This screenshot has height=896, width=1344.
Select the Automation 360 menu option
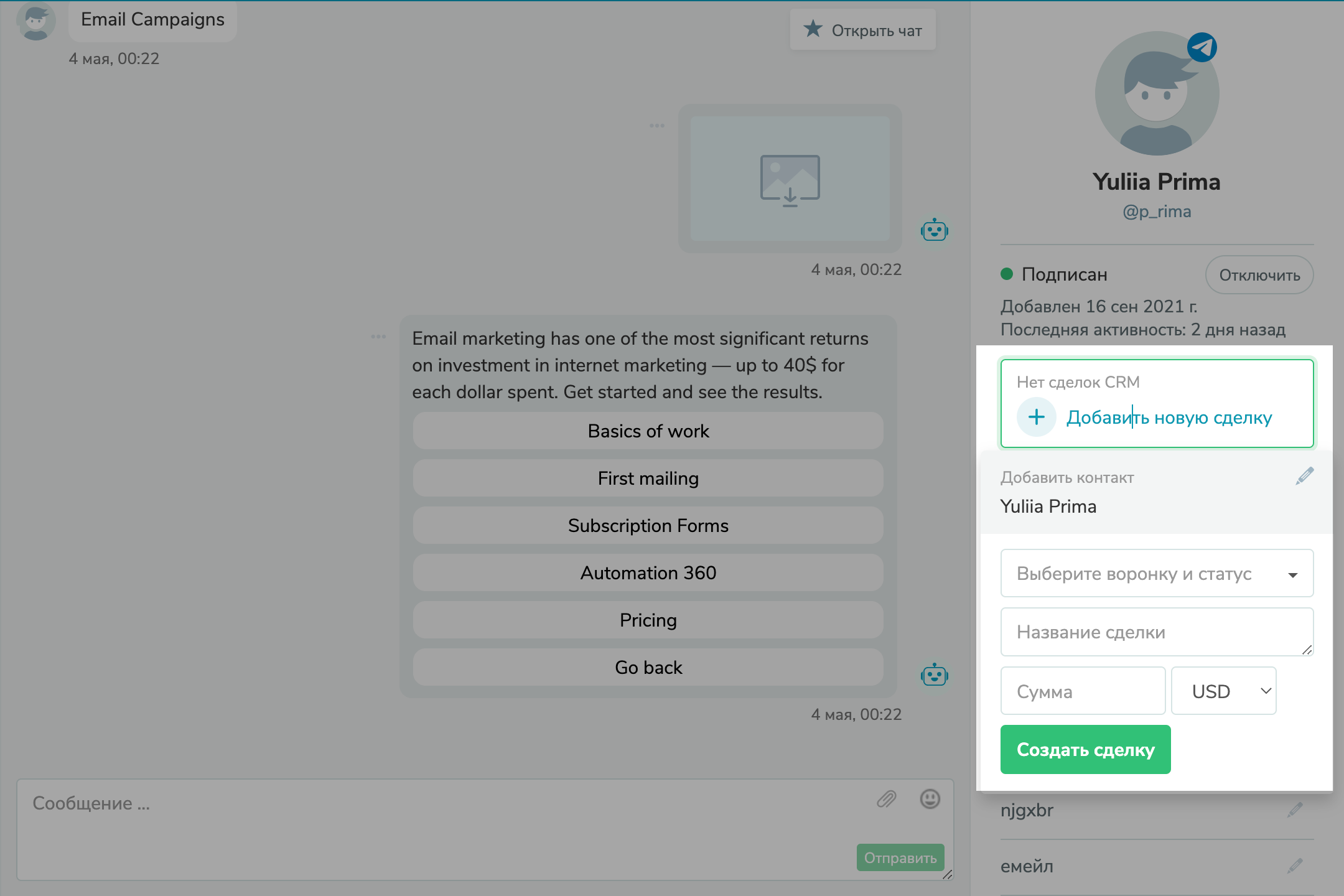tap(648, 572)
